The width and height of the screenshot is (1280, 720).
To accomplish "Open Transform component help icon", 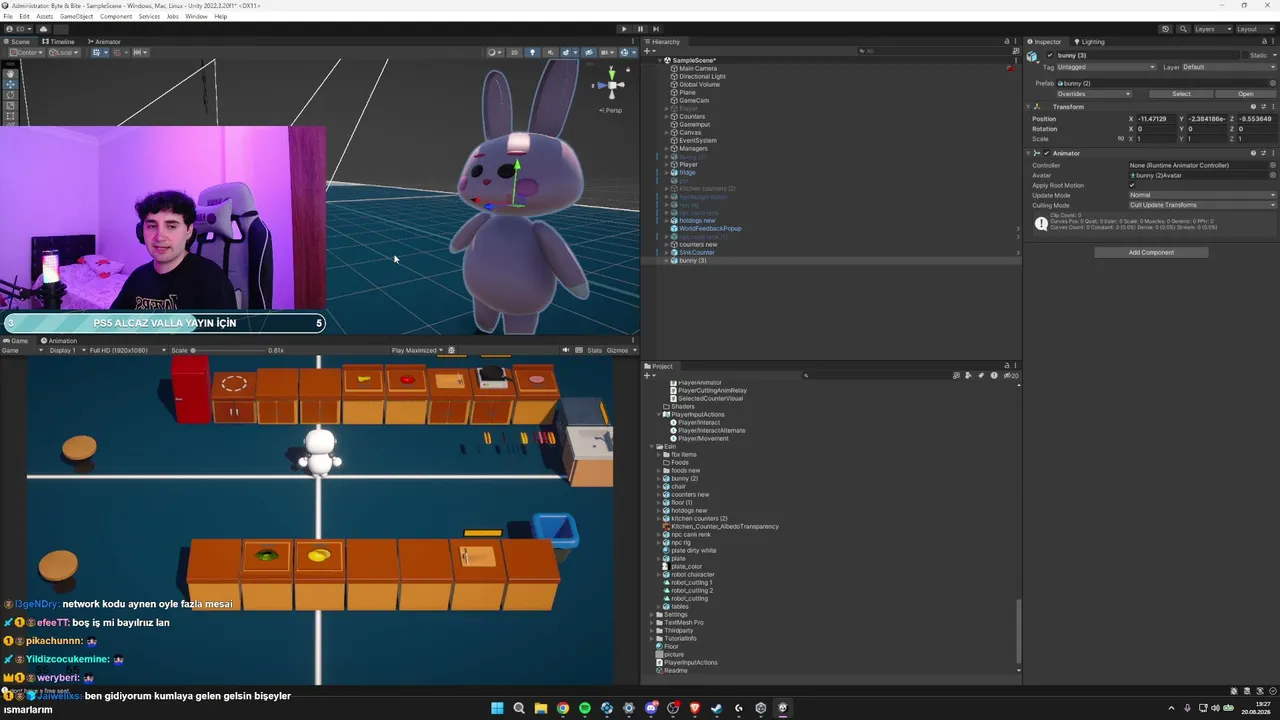I will pos(1253,107).
